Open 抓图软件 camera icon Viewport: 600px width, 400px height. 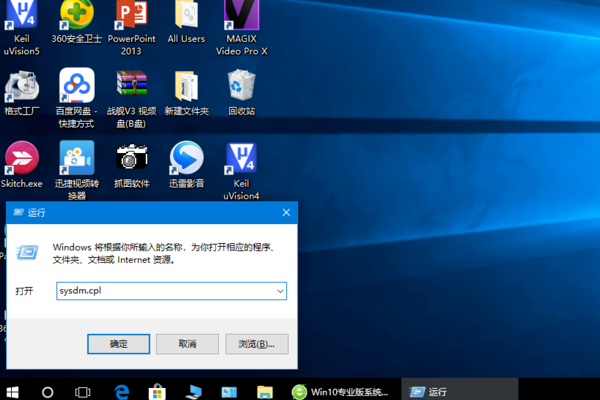pyautogui.click(x=131, y=165)
